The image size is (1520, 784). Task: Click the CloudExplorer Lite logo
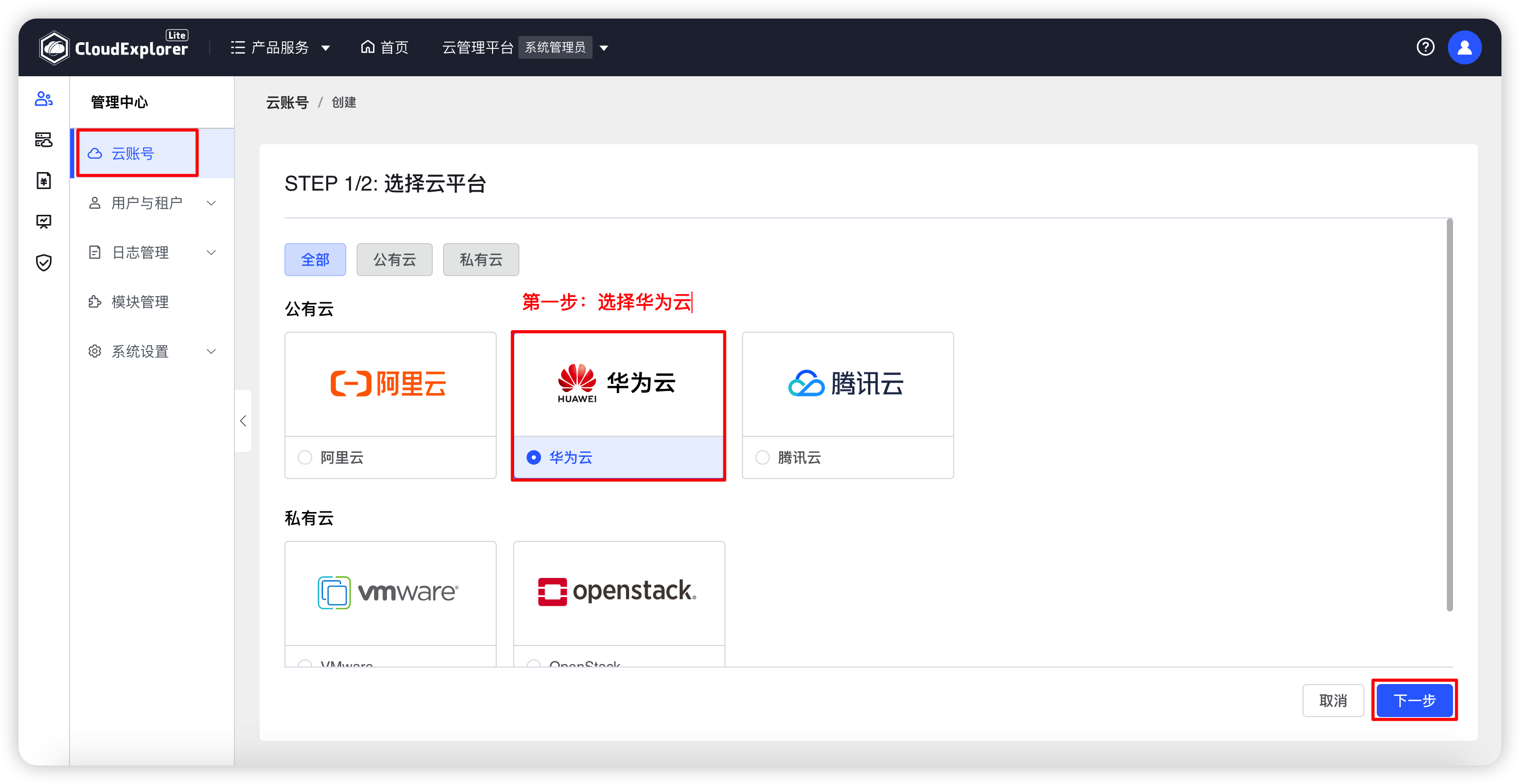click(x=113, y=47)
